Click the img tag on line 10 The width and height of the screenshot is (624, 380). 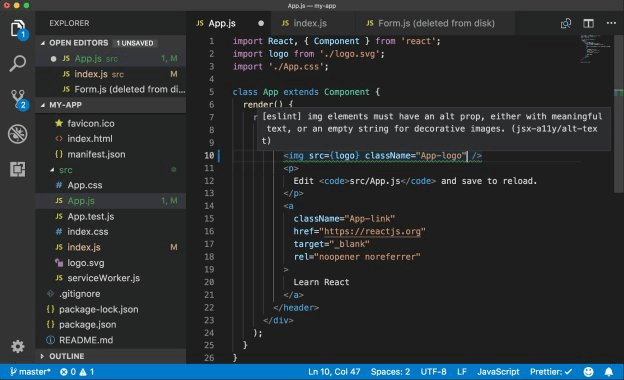382,156
